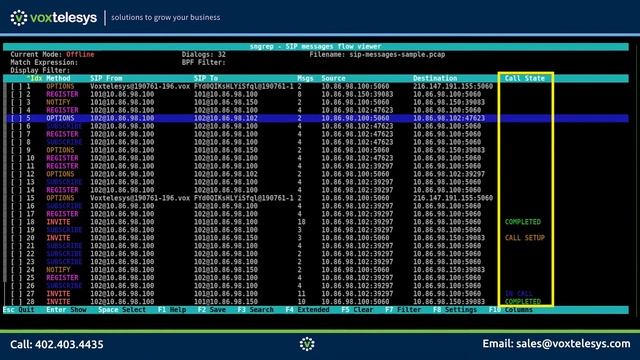This screenshot has height=360, width=640.
Task: Tick the checkbox for row 5 OPTIONS
Action: (16, 118)
